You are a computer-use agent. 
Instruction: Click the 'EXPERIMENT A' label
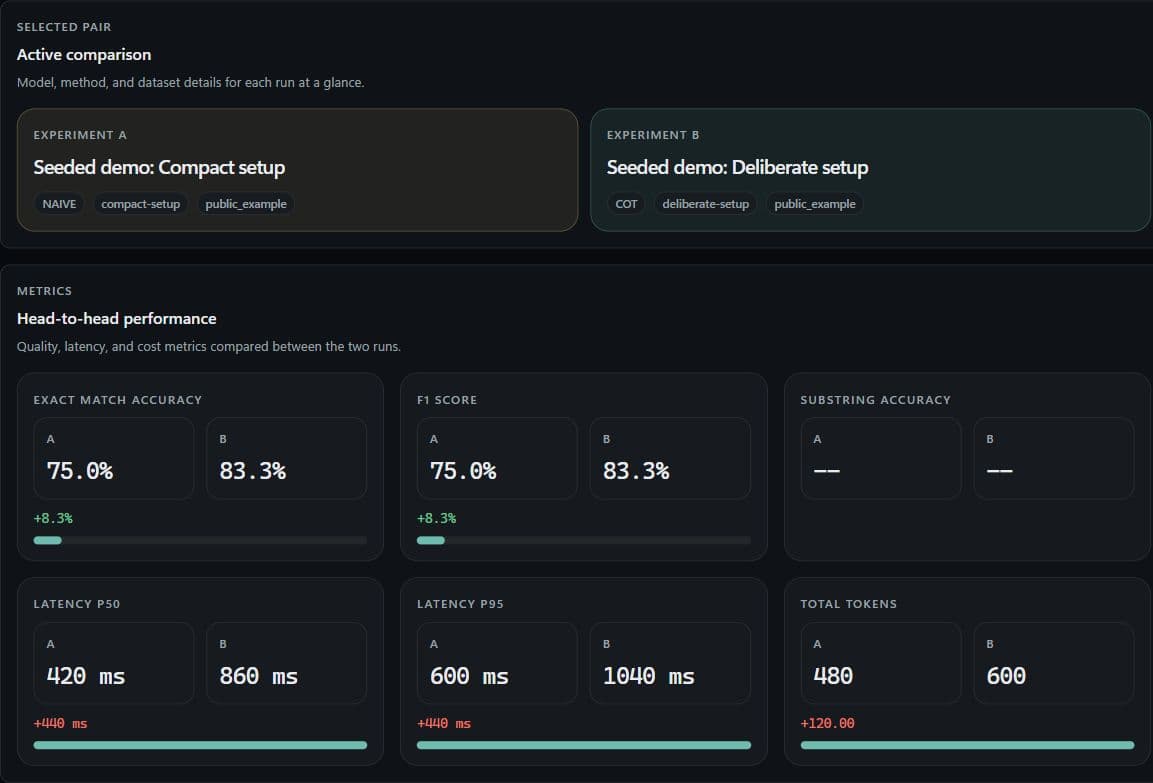coord(80,135)
